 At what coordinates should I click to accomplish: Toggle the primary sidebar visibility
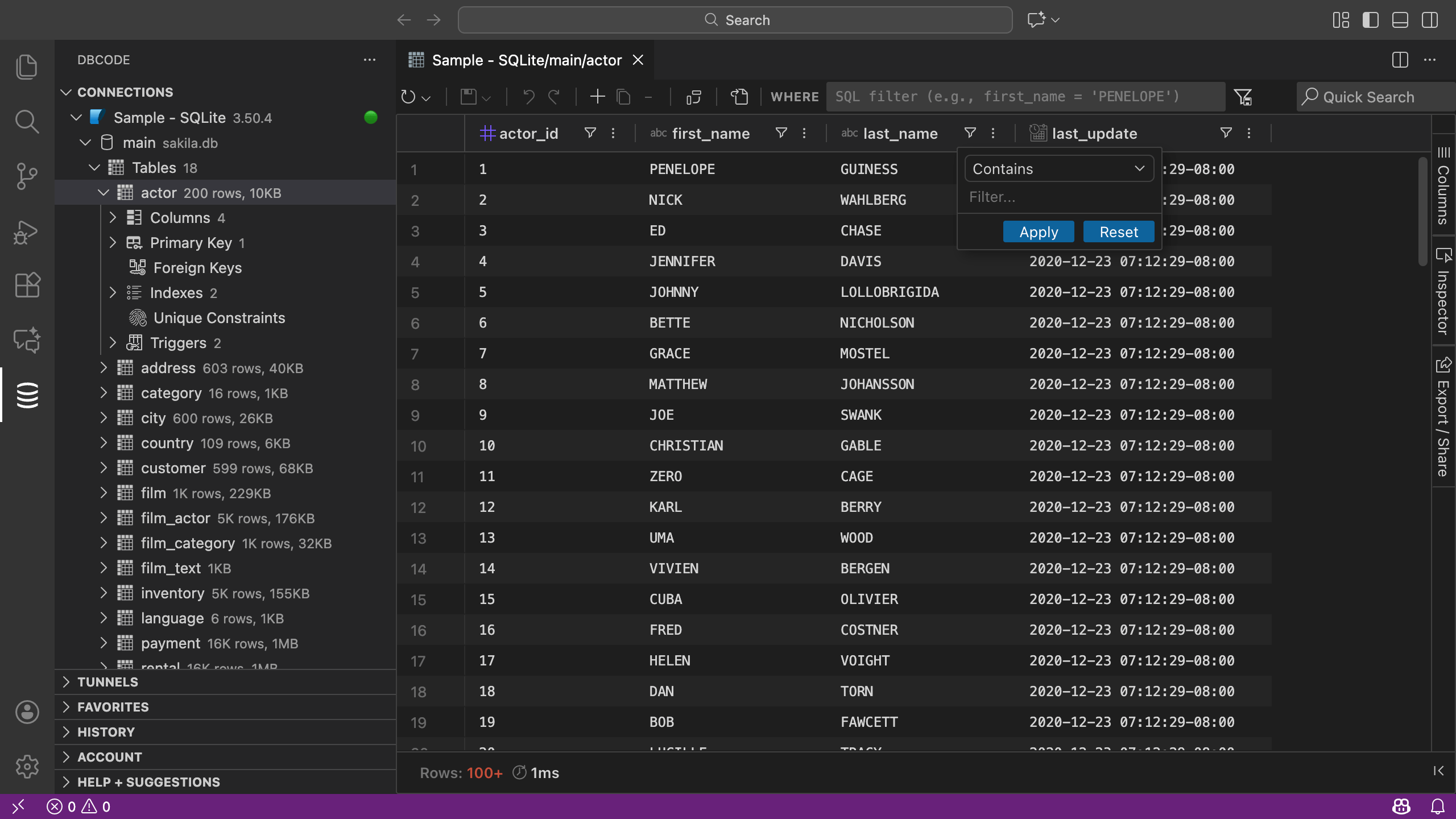pos(1370,20)
